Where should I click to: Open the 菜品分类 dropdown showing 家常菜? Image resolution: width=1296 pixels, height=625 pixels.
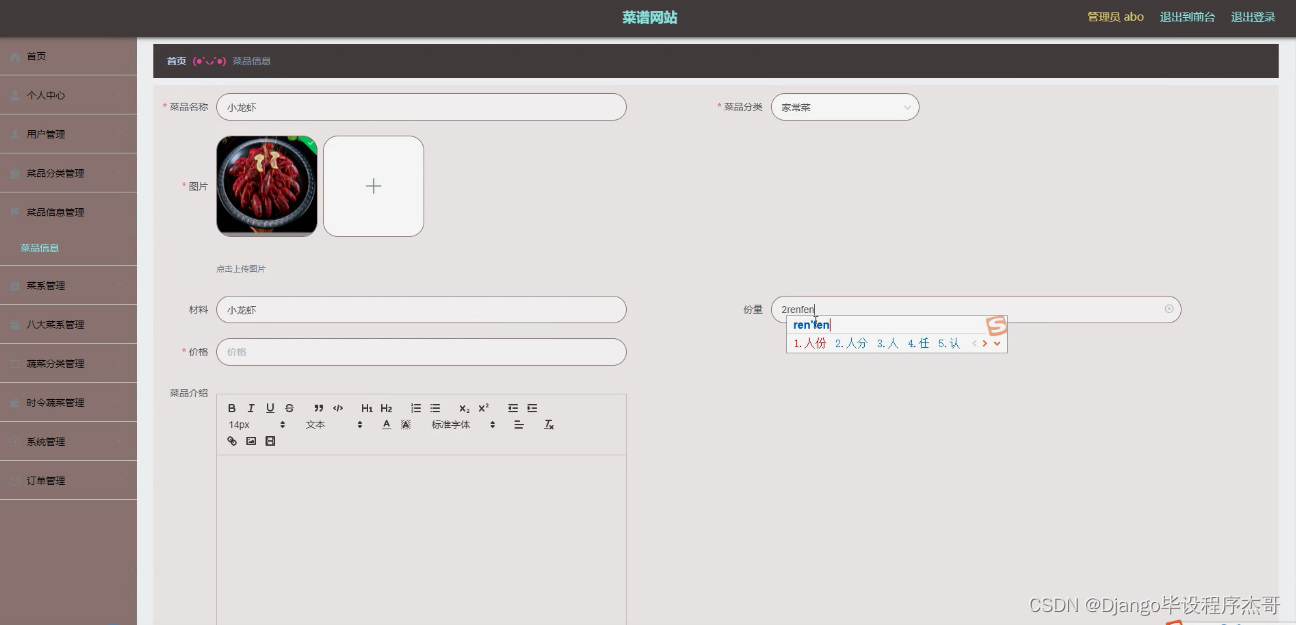(845, 107)
